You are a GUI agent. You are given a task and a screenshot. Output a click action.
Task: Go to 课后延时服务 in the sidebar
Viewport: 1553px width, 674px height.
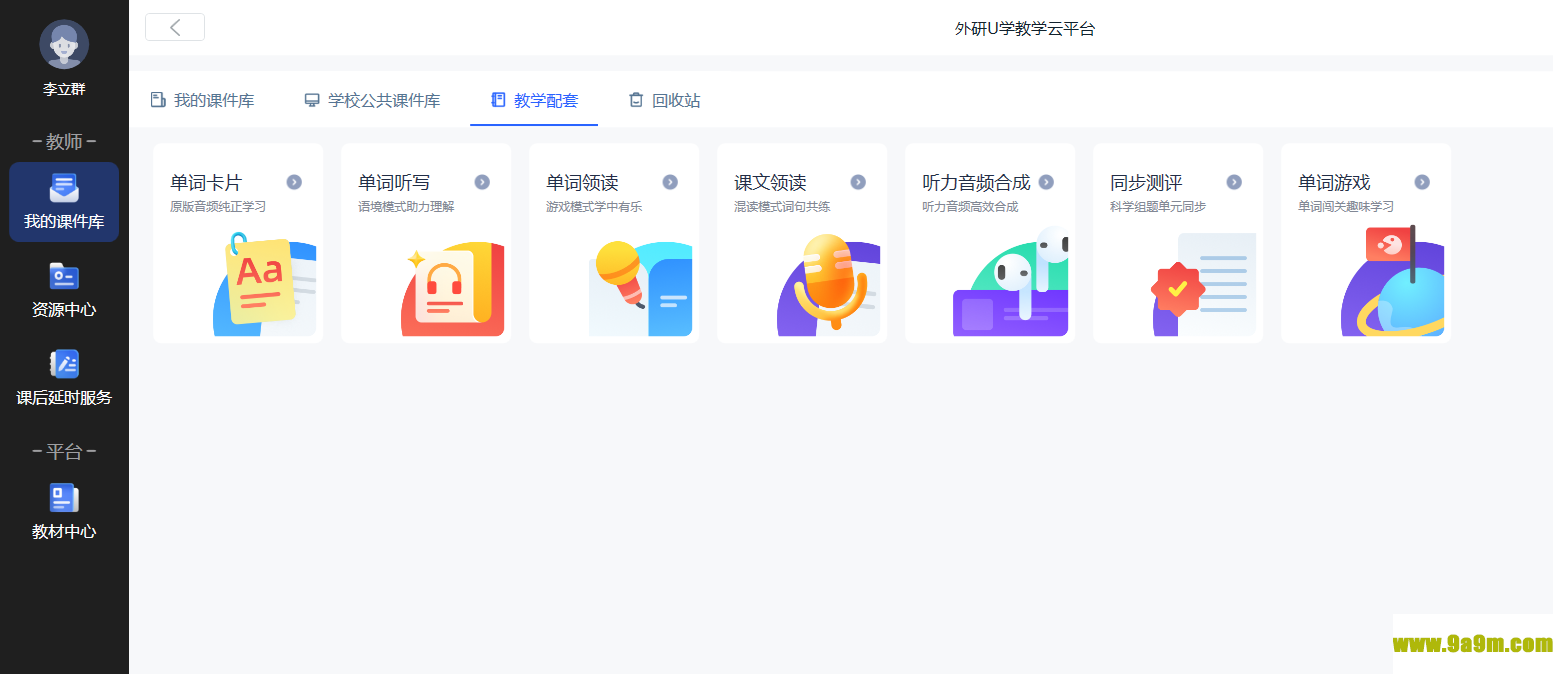pos(64,378)
